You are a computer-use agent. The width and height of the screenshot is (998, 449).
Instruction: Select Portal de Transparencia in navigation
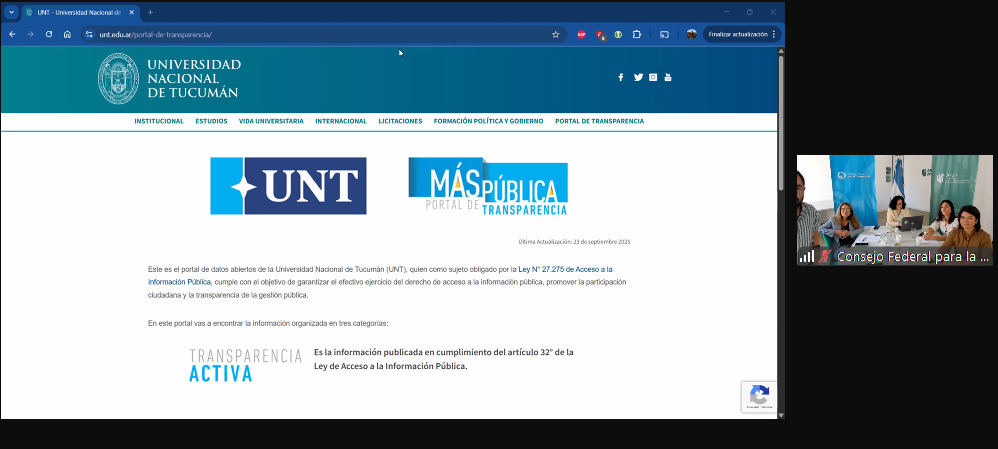[x=599, y=121]
